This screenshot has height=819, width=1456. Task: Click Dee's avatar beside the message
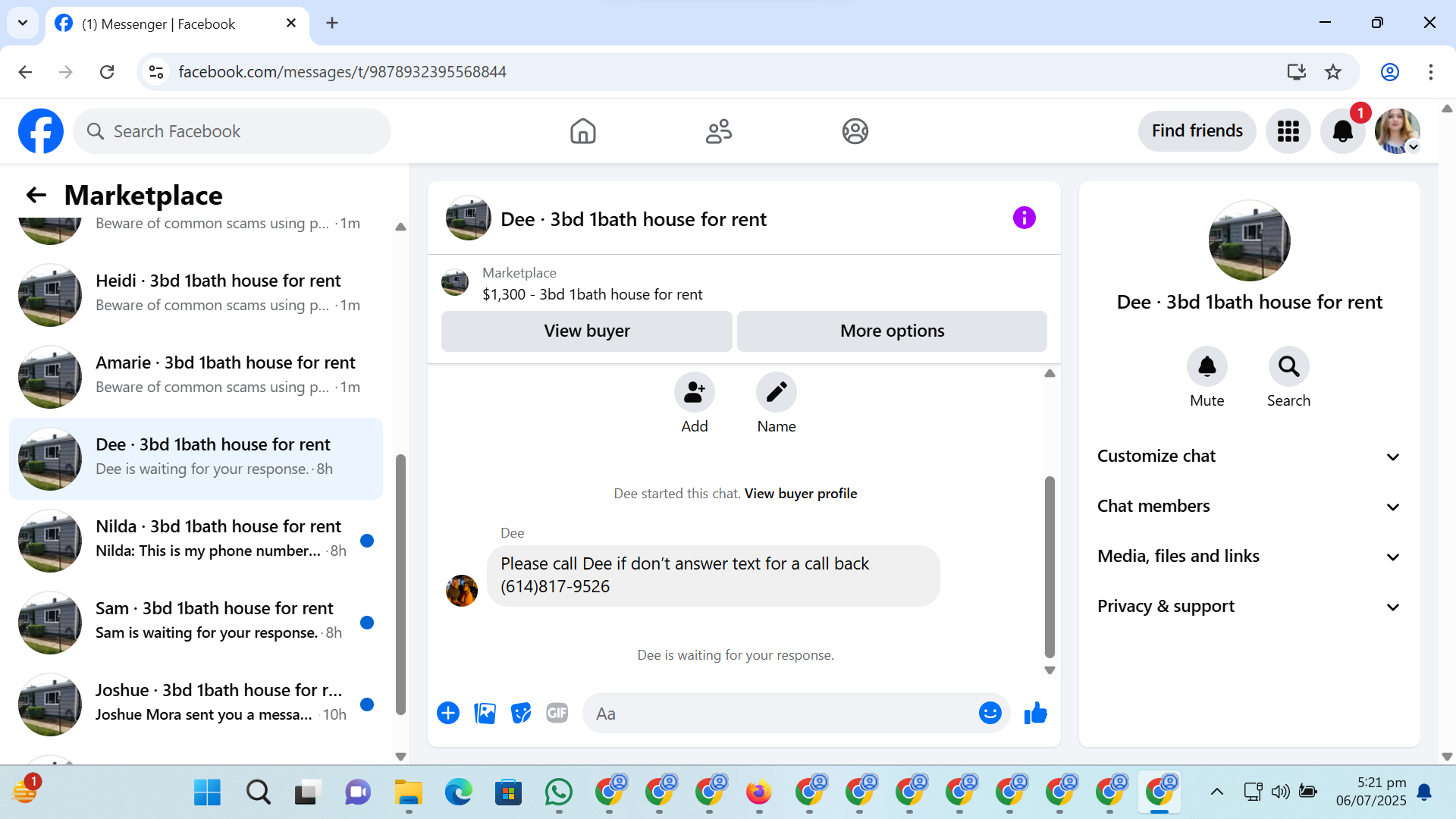click(x=462, y=591)
